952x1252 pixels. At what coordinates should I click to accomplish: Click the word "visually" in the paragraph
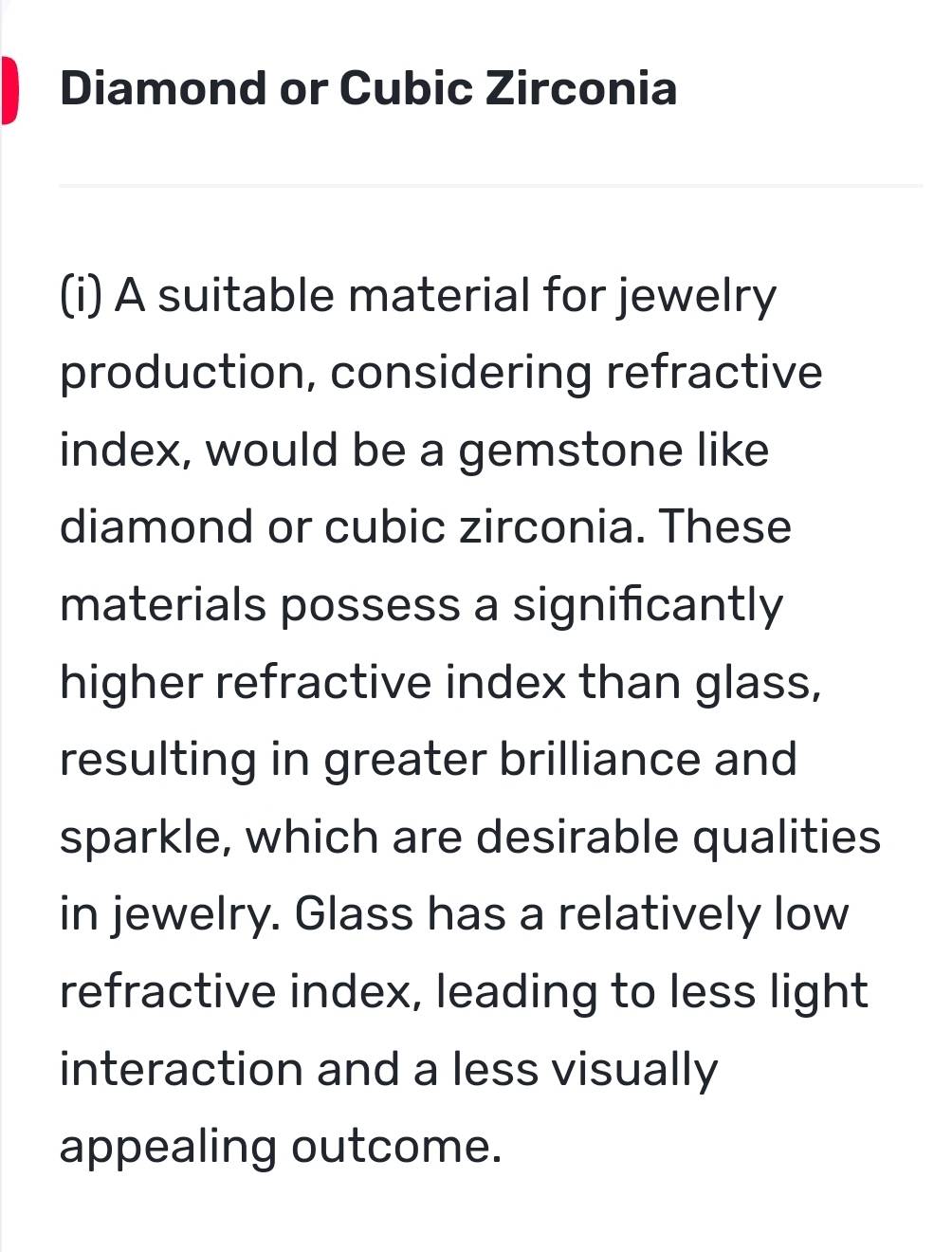point(634,1071)
